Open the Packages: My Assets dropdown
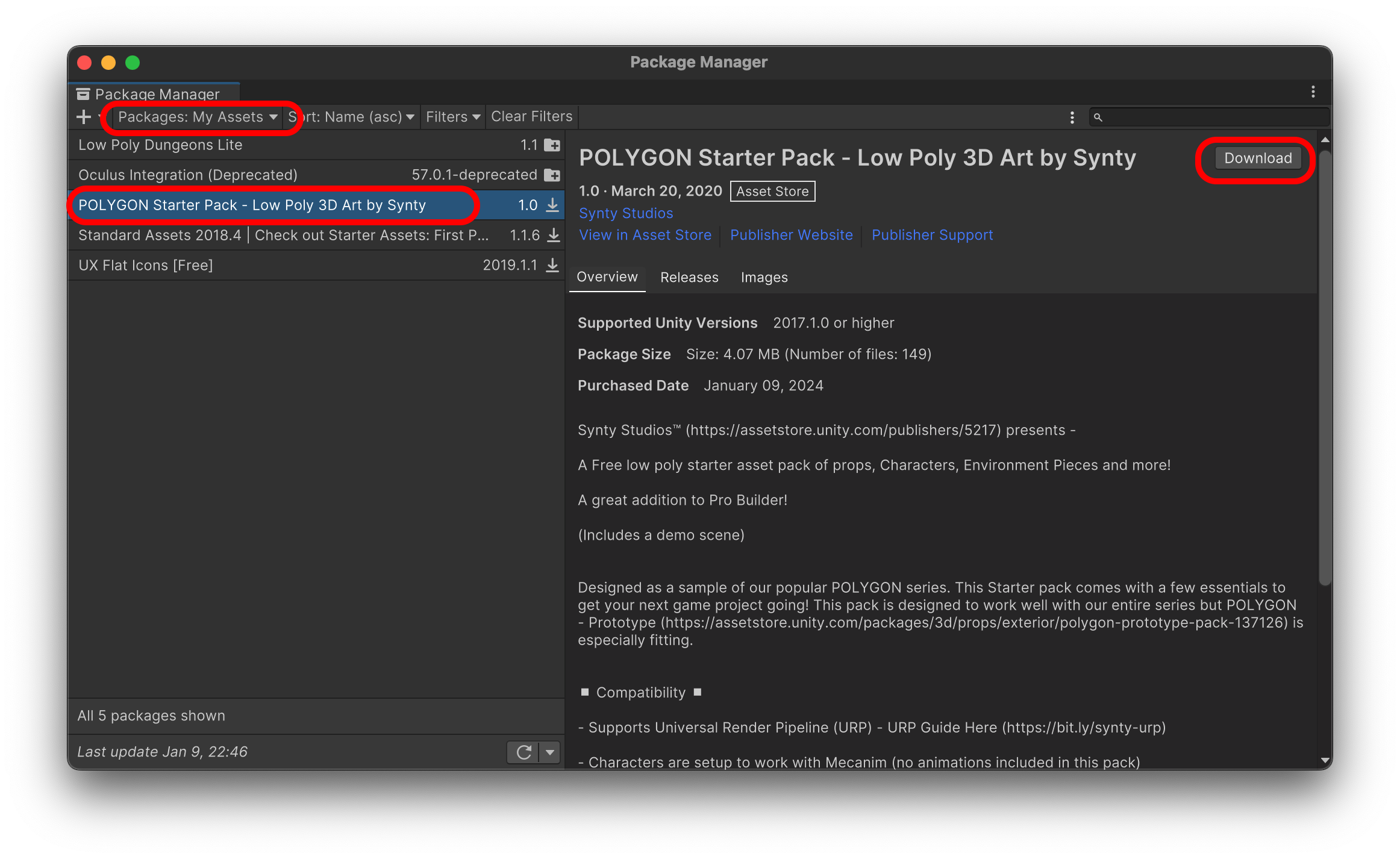This screenshot has height=859, width=1400. point(197,117)
